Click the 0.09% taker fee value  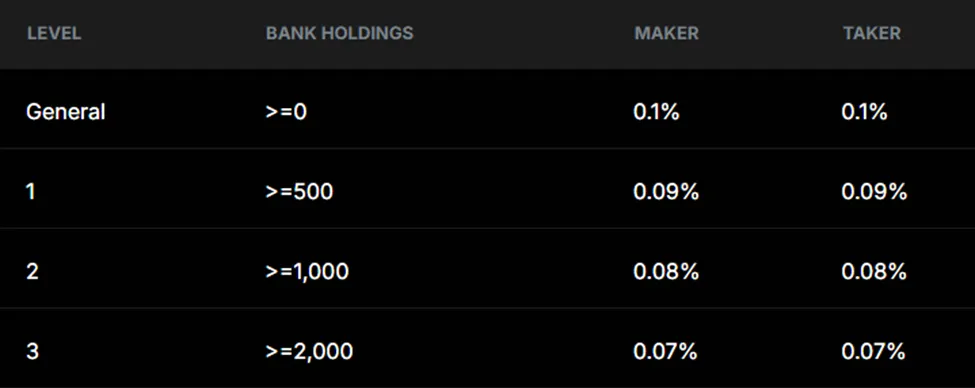click(874, 192)
